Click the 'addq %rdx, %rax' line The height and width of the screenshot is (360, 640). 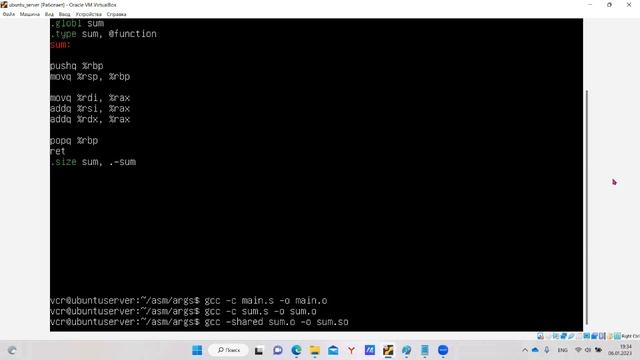pyautogui.click(x=90, y=119)
